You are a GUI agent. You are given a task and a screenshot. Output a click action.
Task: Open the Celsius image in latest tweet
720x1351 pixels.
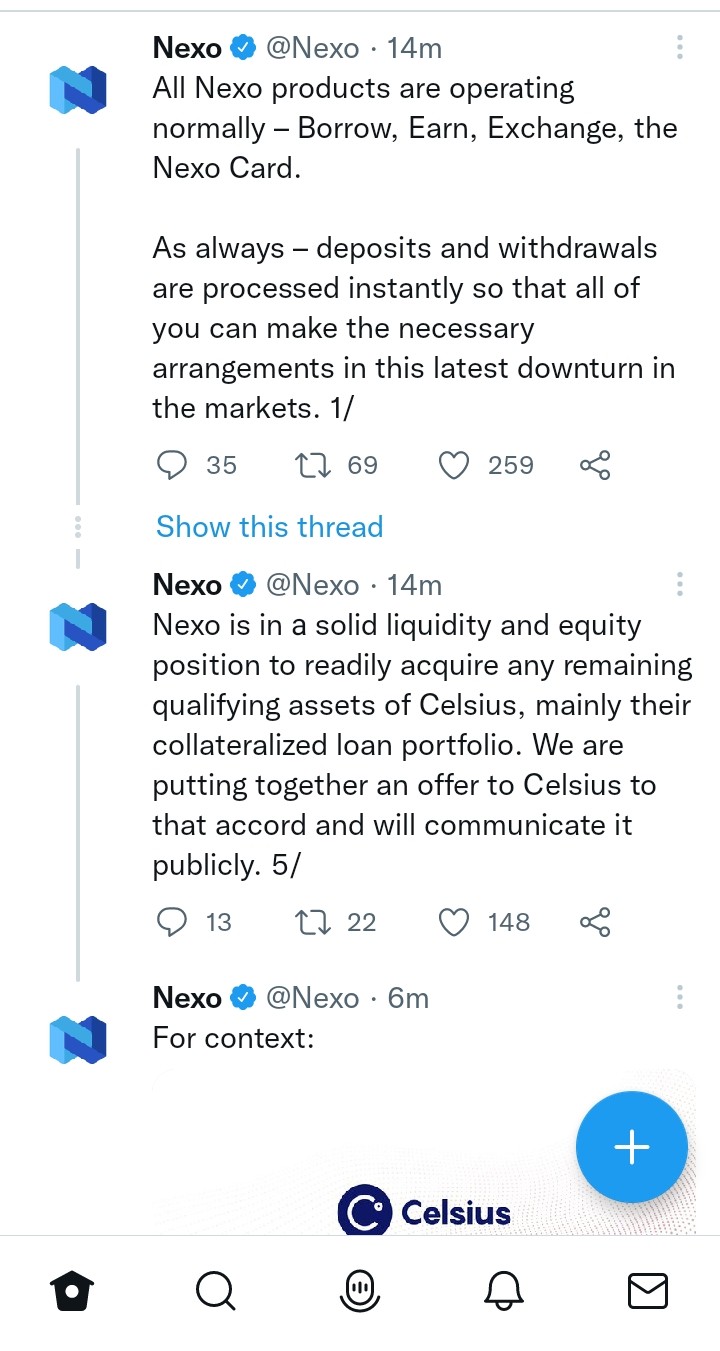point(424,1150)
